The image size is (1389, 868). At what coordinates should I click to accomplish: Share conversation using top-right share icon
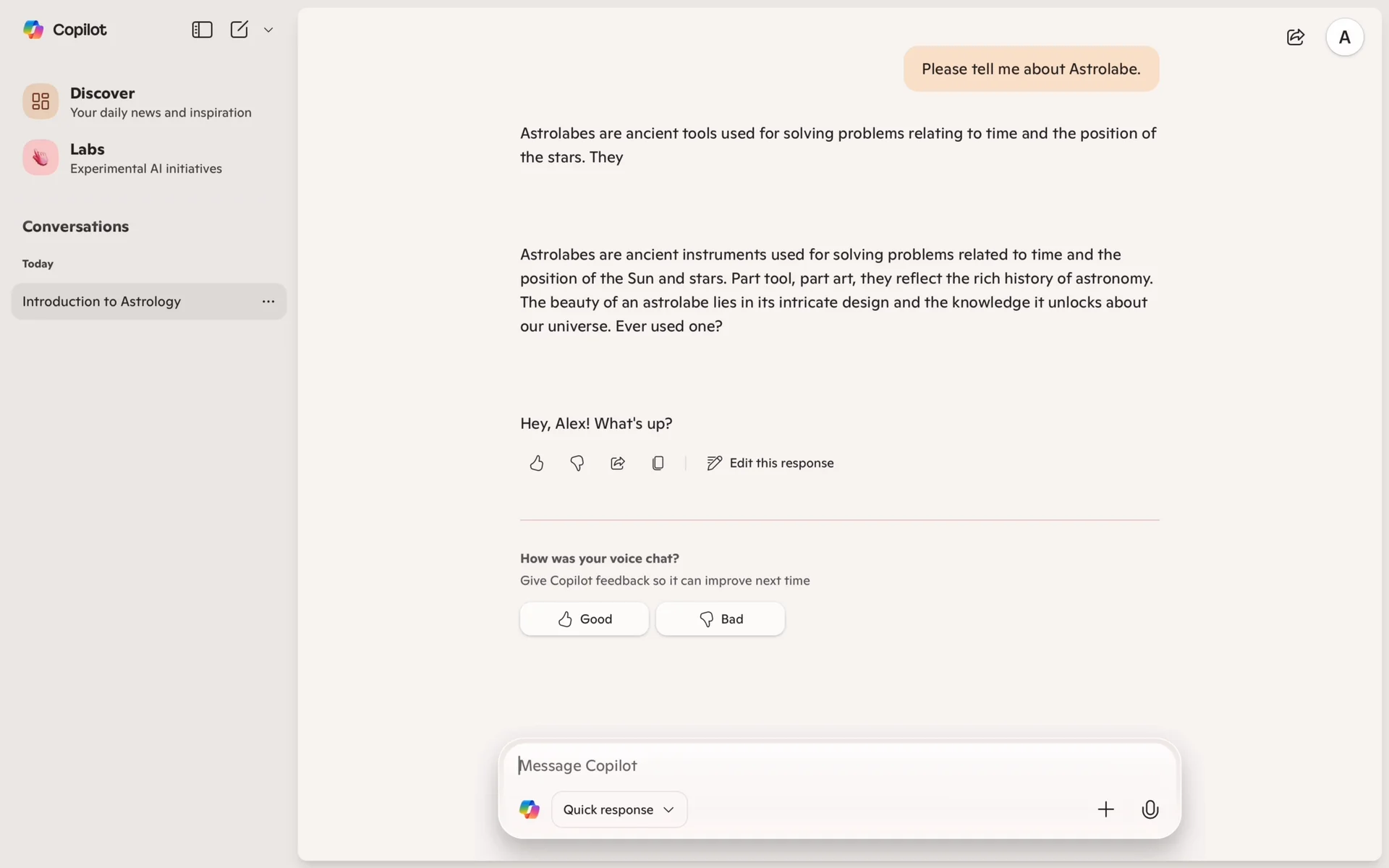coord(1295,37)
